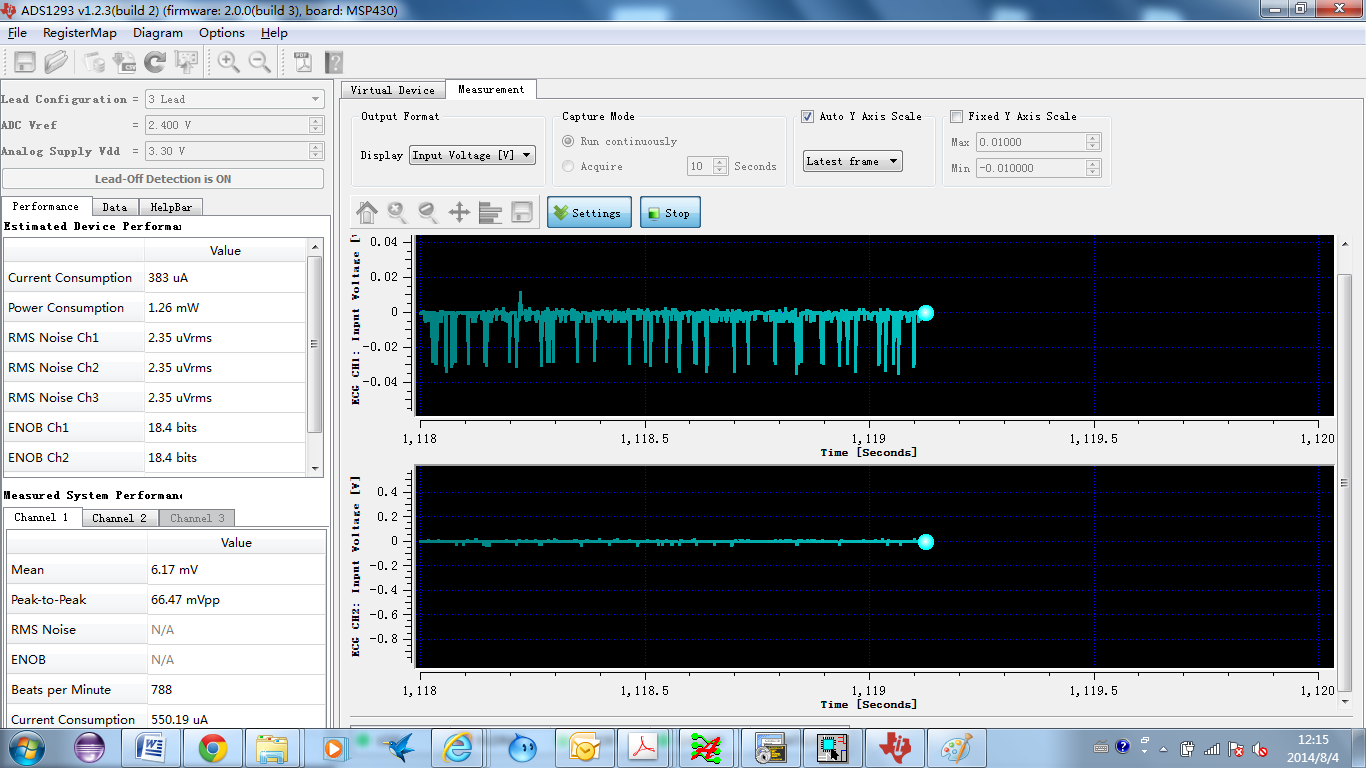Open the Latest frame dropdown
The height and width of the screenshot is (768, 1366).
point(853,161)
